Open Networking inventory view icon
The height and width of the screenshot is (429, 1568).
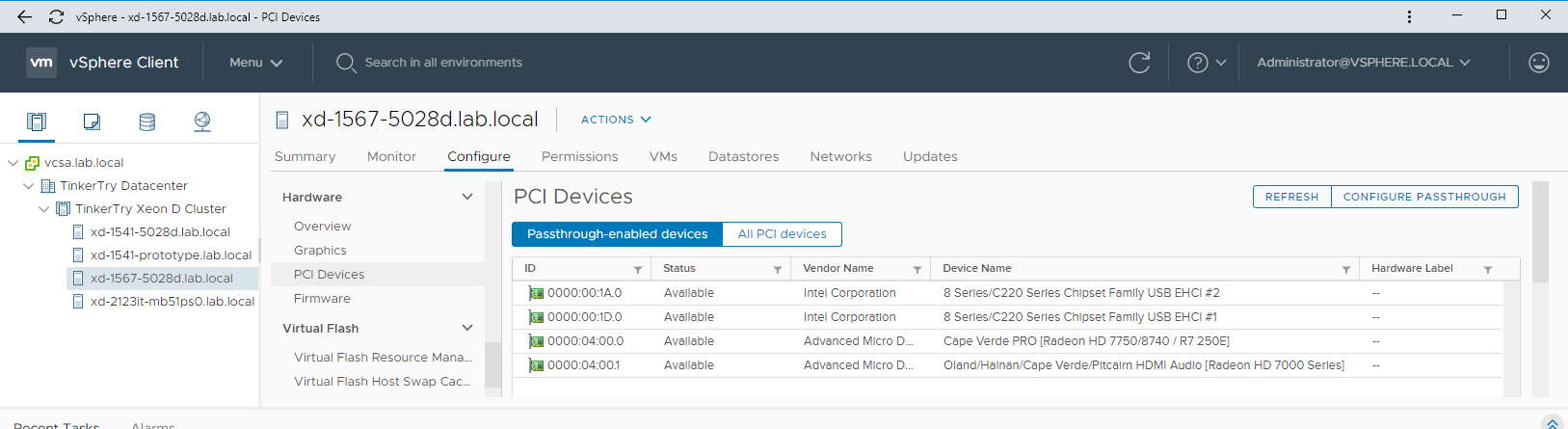202,121
